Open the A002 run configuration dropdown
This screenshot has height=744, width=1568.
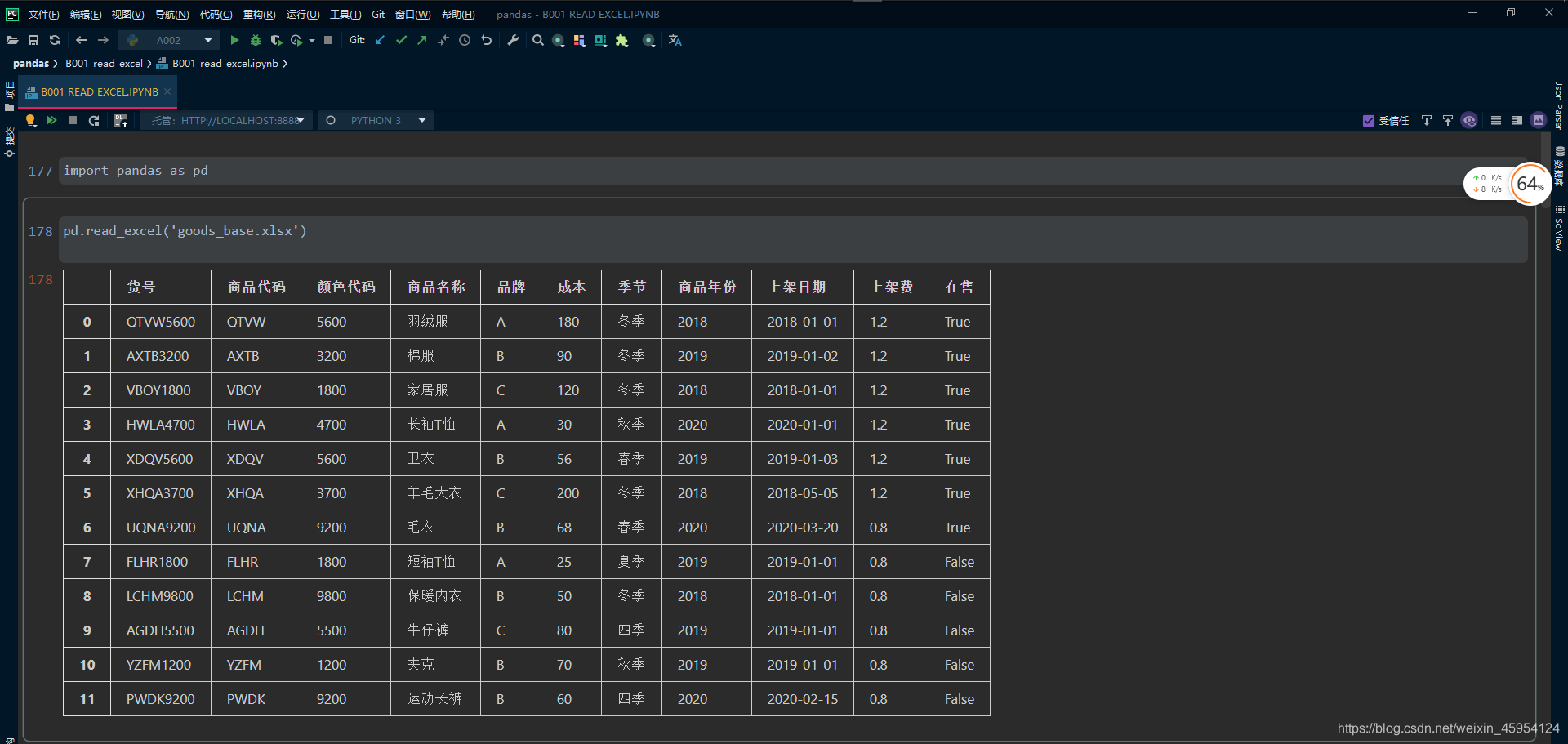point(168,40)
